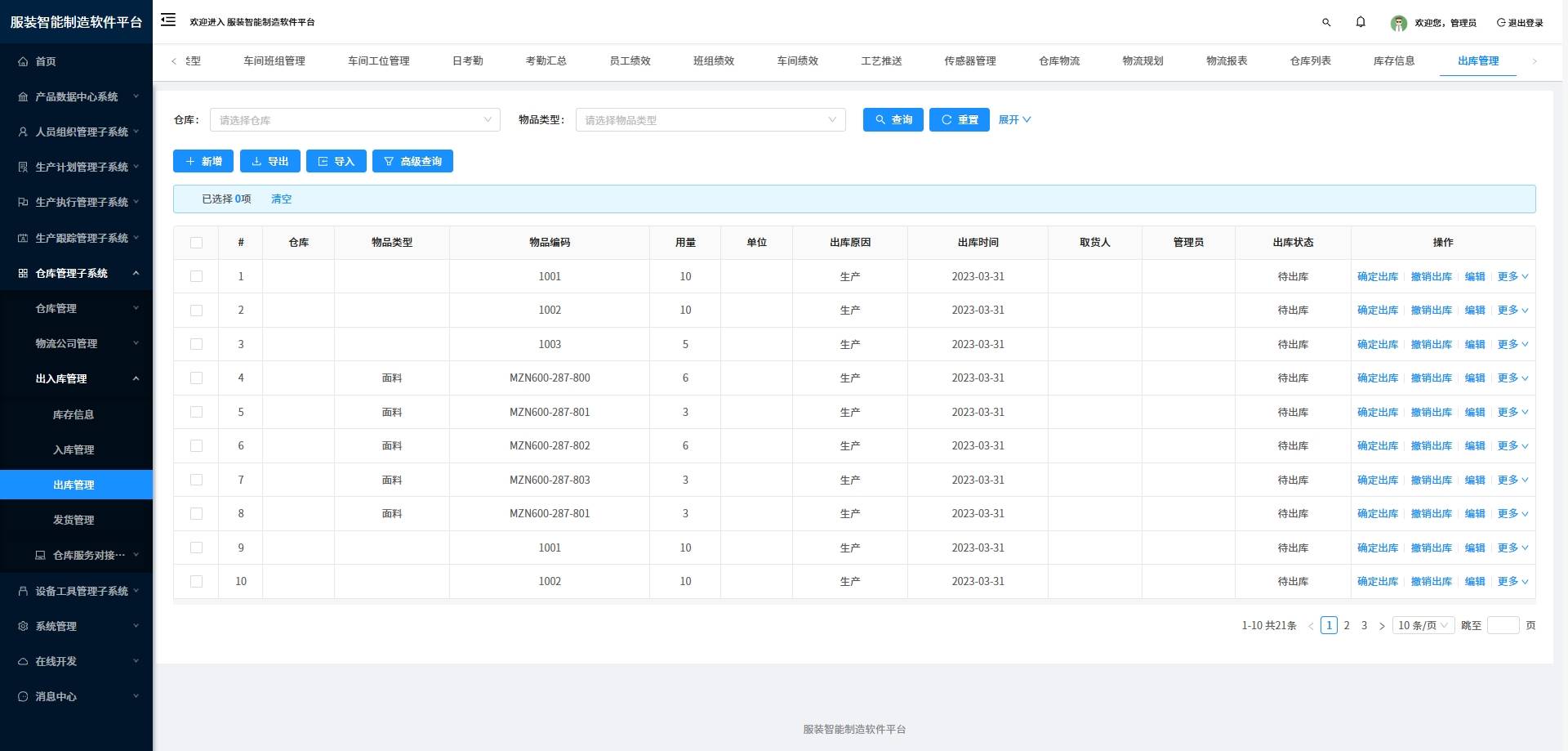Open notifications bell icon
Screen dimensions: 1568x751
pyautogui.click(x=1361, y=22)
